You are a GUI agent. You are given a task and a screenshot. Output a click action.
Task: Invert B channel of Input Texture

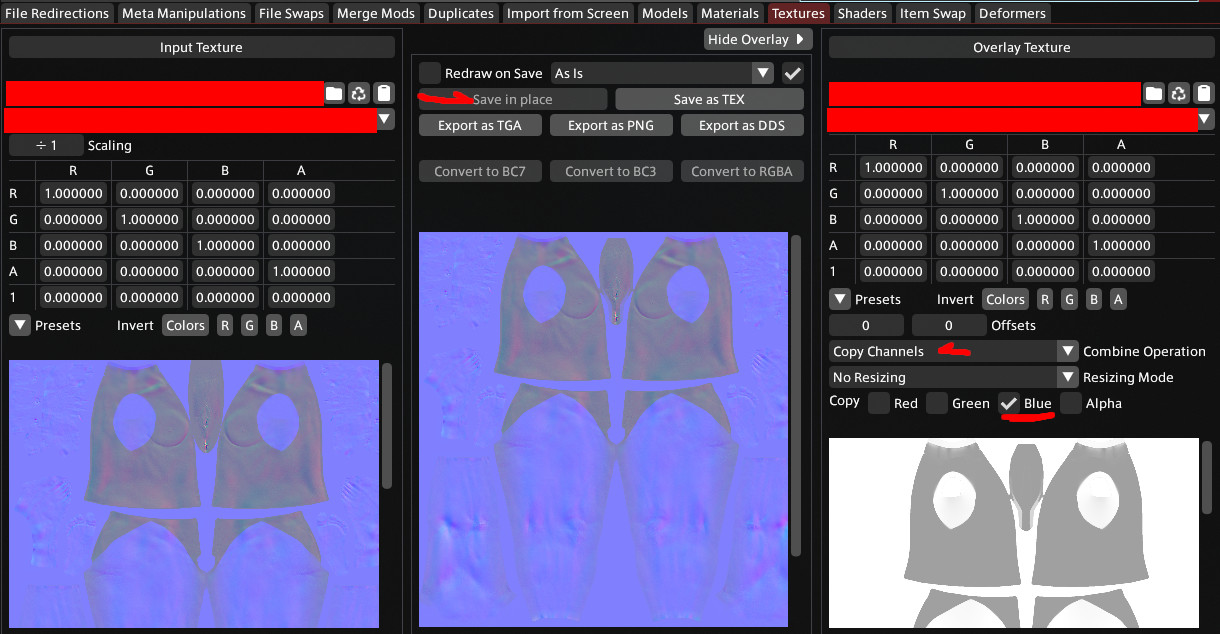point(274,325)
